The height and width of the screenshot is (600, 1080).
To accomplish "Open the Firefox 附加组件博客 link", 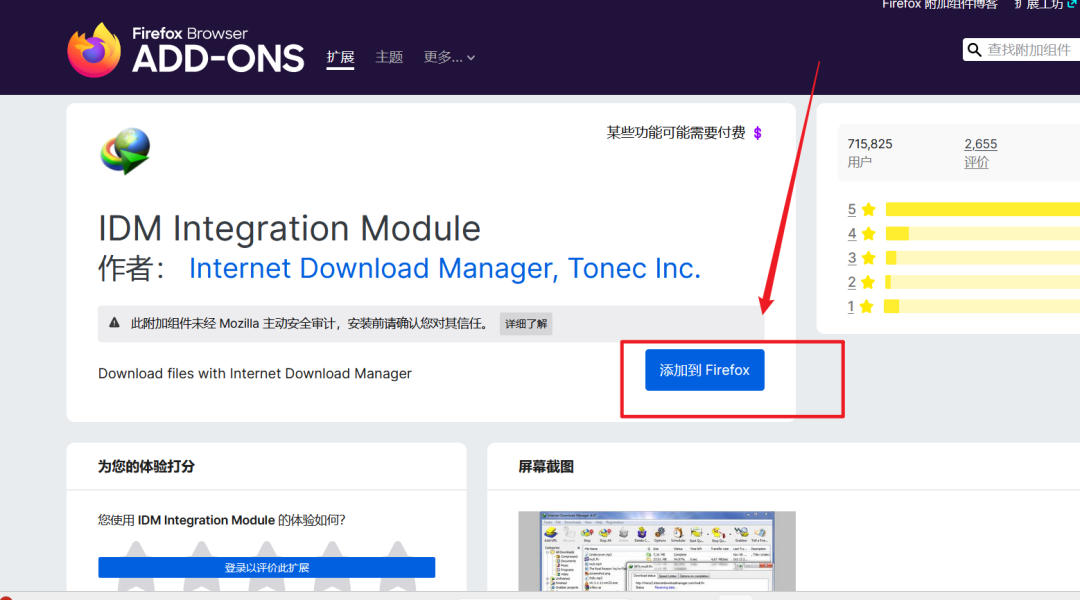I will coord(939,5).
